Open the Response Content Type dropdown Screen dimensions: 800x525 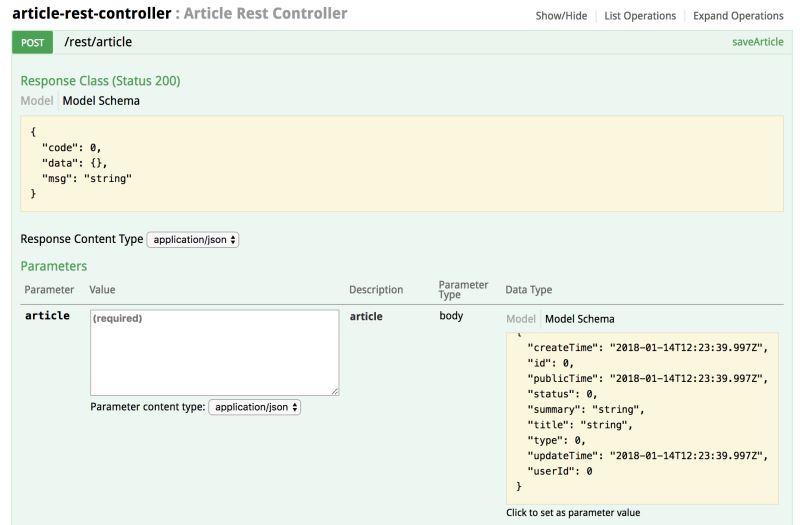point(193,240)
